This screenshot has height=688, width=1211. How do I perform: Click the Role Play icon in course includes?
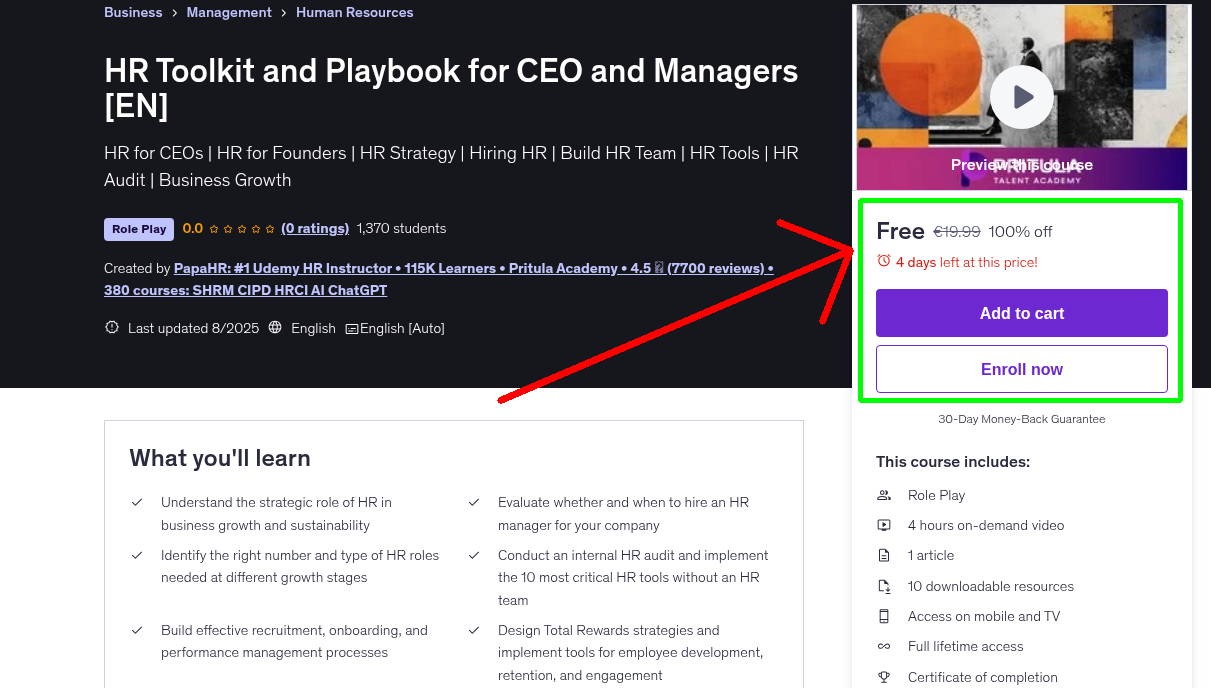click(884, 495)
